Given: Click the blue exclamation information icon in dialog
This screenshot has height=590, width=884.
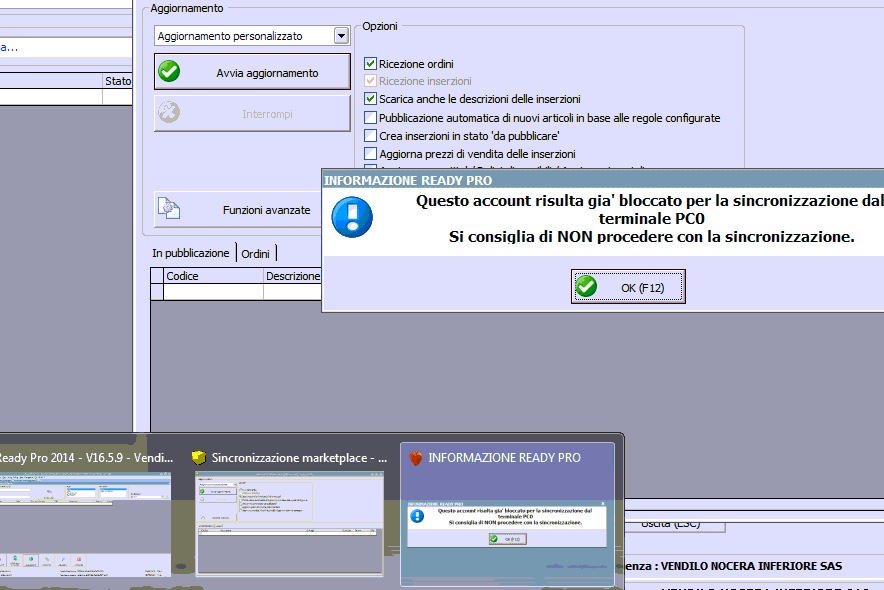Looking at the screenshot, I should tap(352, 217).
